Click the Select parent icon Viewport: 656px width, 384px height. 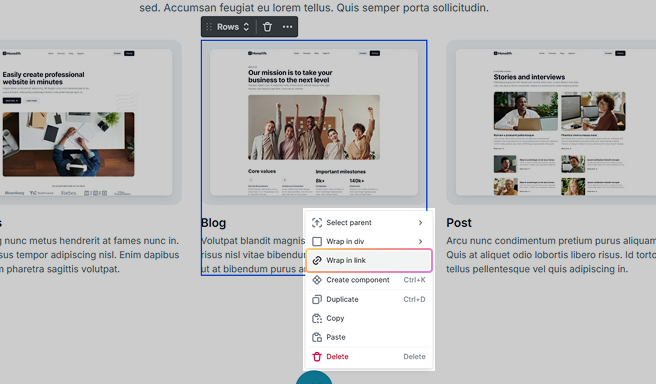(317, 223)
